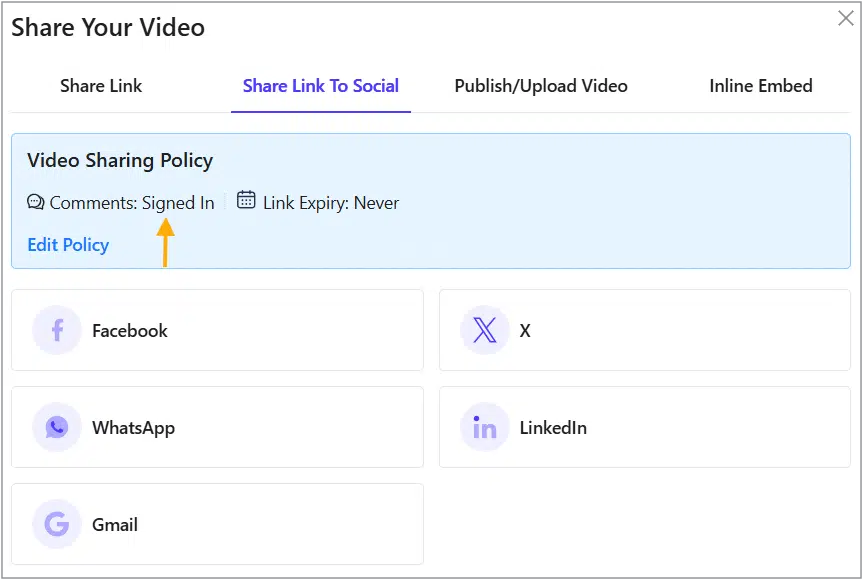Select the Gmail icon

[x=56, y=524]
